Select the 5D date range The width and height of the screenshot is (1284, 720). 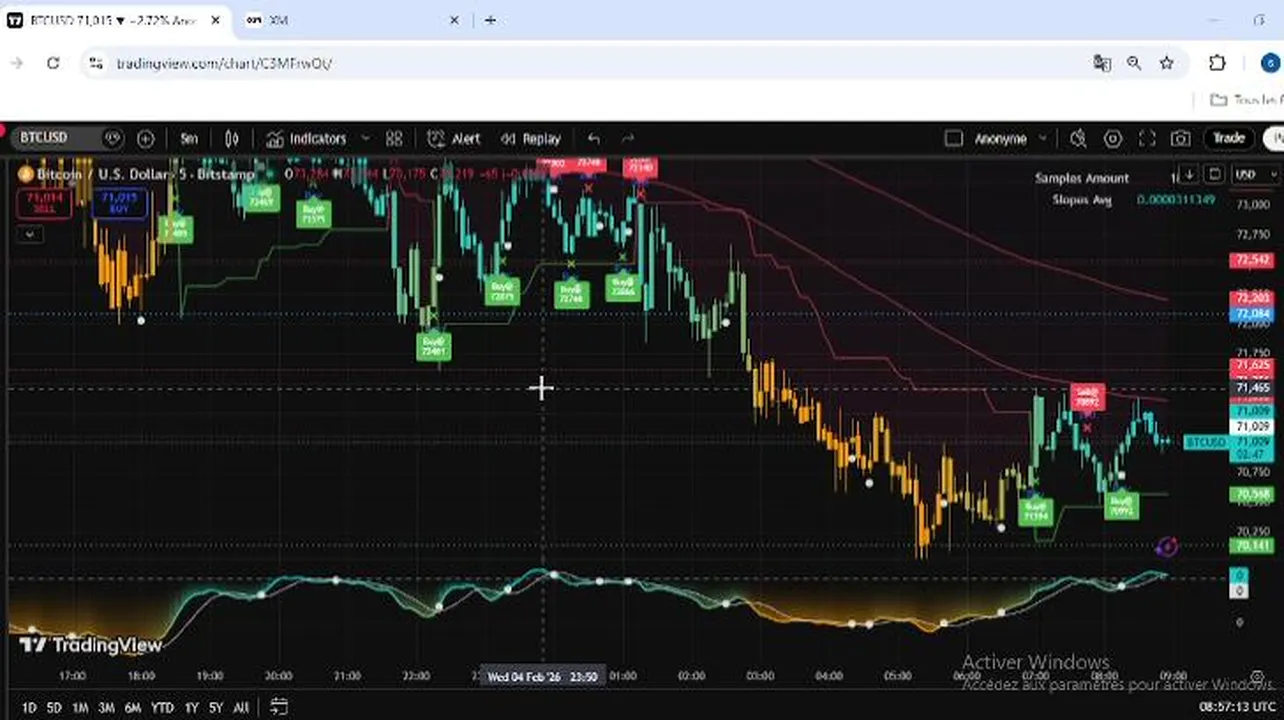coord(54,708)
